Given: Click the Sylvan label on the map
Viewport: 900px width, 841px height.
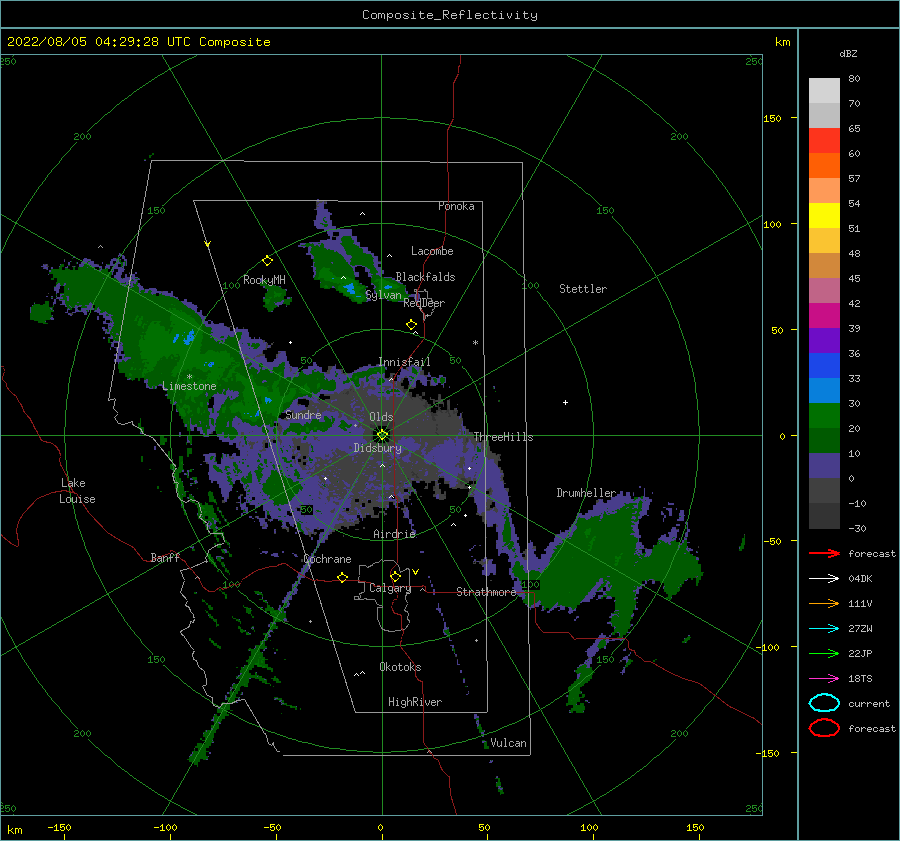Looking at the screenshot, I should tap(383, 295).
